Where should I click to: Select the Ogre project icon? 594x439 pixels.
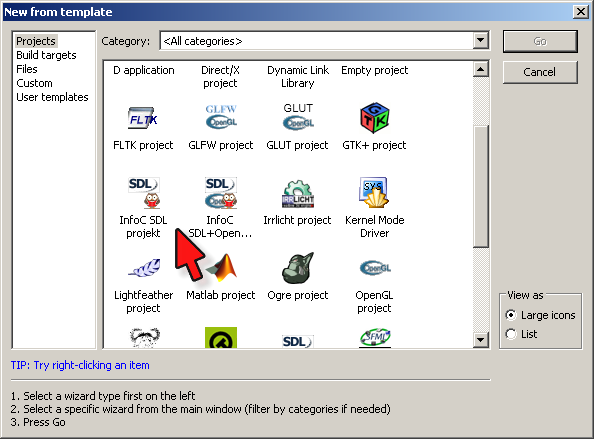pos(298,268)
